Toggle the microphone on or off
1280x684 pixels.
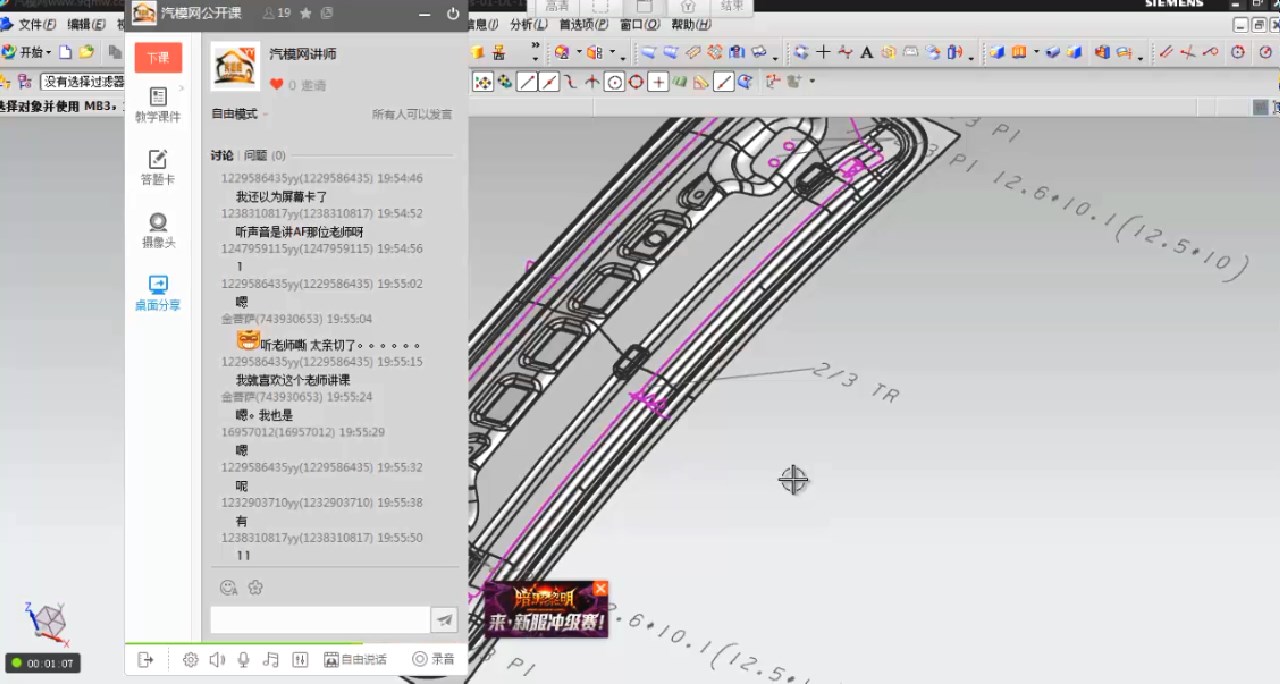pyautogui.click(x=243, y=660)
